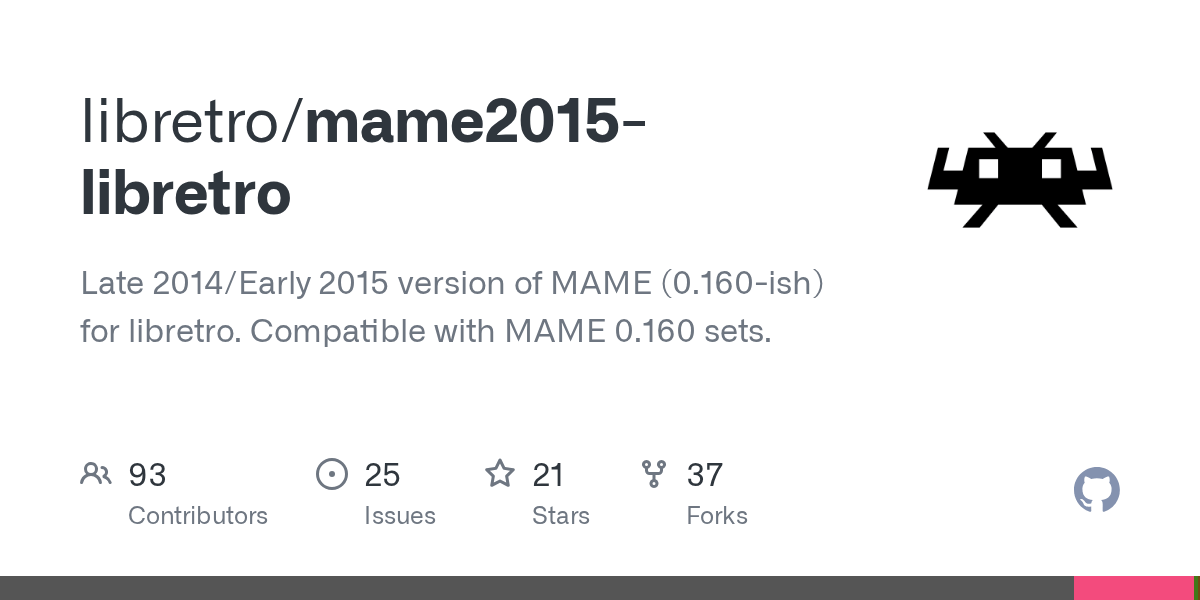Viewport: 1200px width, 600px height.
Task: Click the libretro invader avatar logo
Action: point(1020,180)
